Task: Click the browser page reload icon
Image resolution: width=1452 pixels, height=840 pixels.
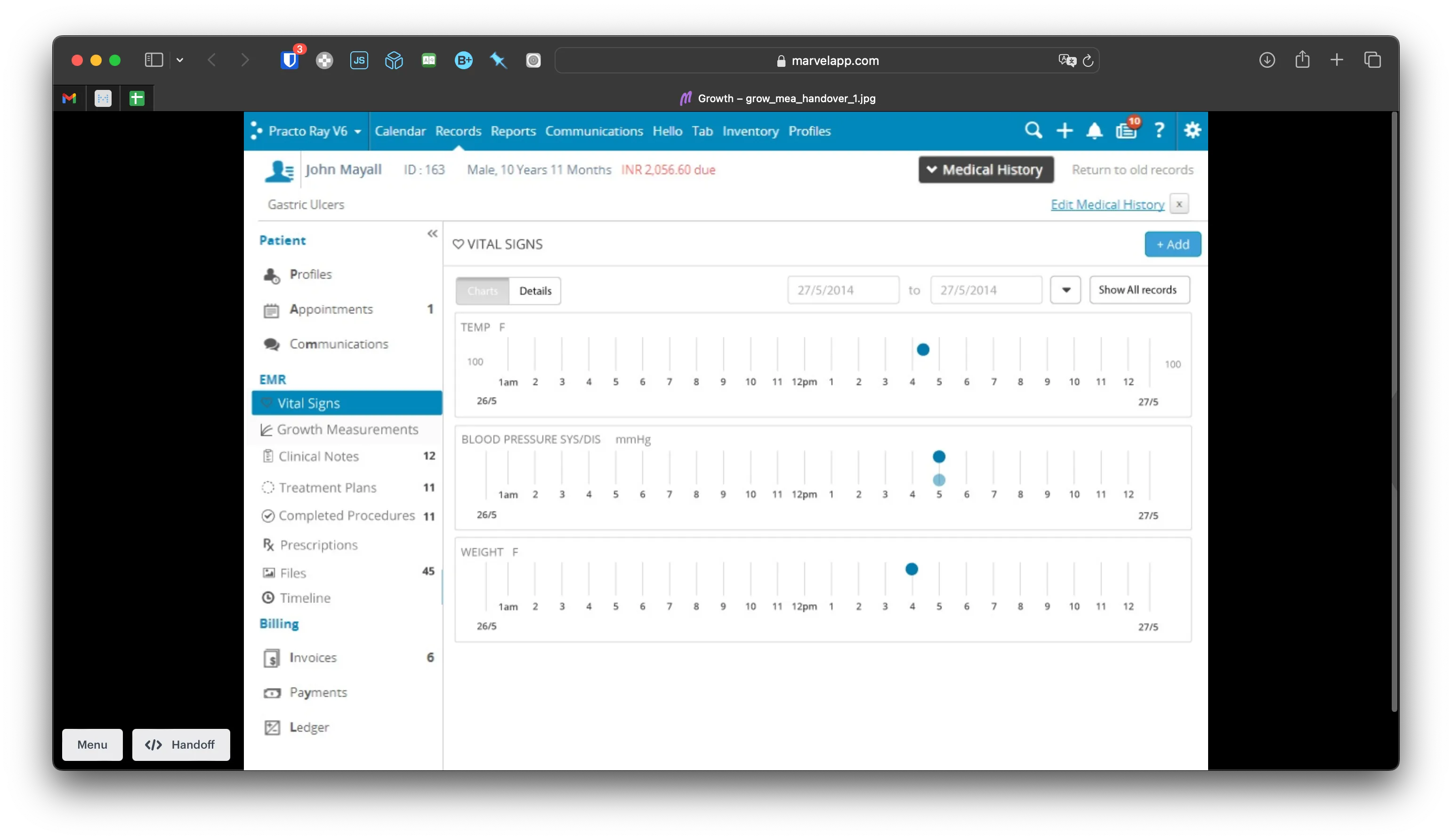Action: click(x=1088, y=60)
